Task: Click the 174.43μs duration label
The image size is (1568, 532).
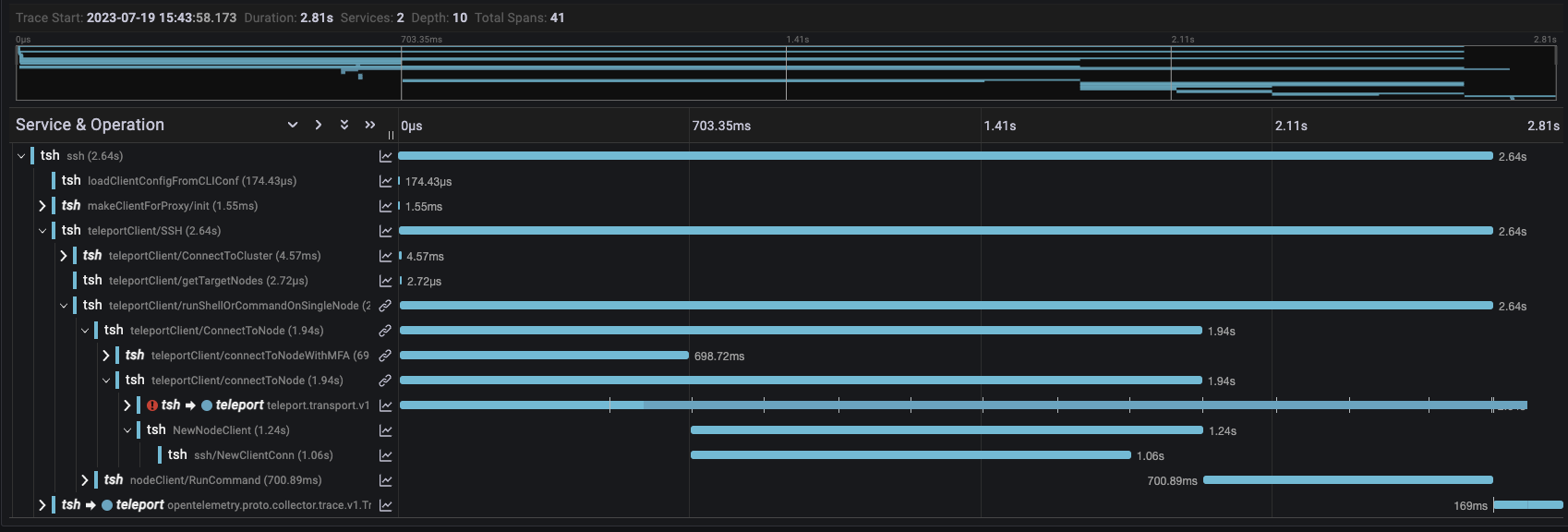Action: click(428, 182)
